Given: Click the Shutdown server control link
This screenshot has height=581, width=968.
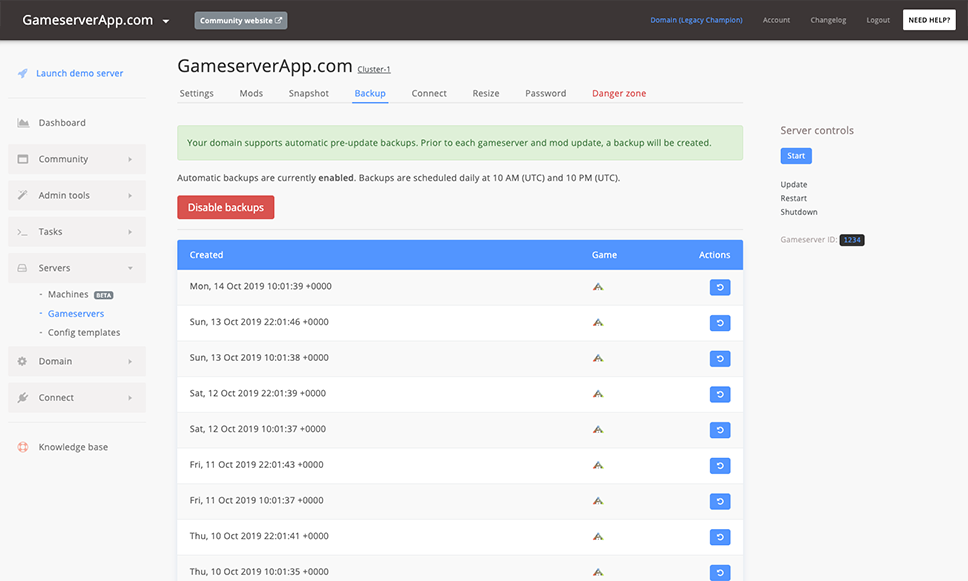Looking at the screenshot, I should click(x=799, y=212).
